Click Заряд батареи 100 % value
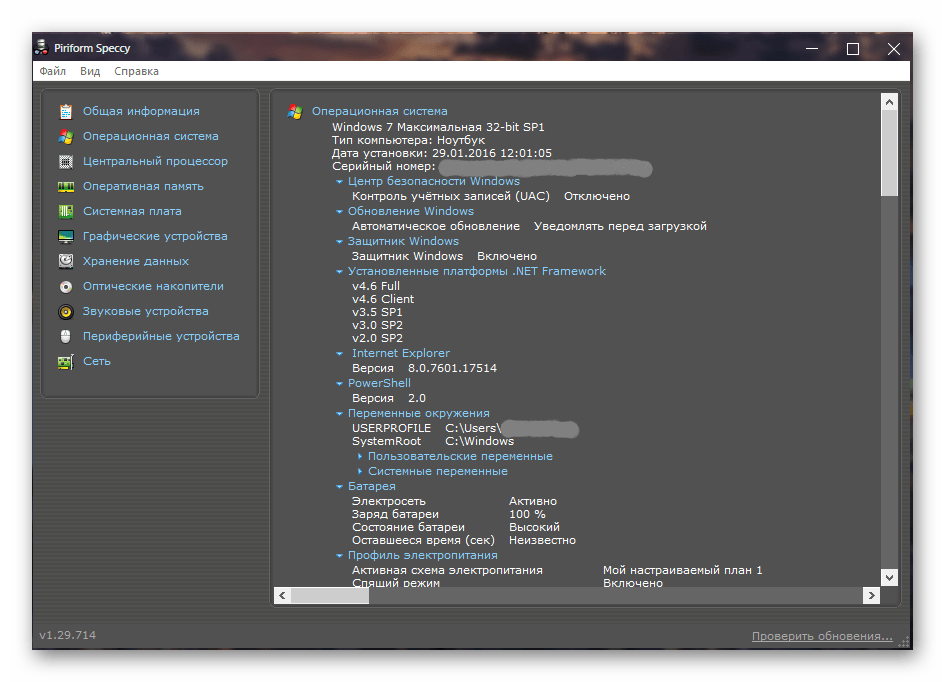 [x=527, y=515]
